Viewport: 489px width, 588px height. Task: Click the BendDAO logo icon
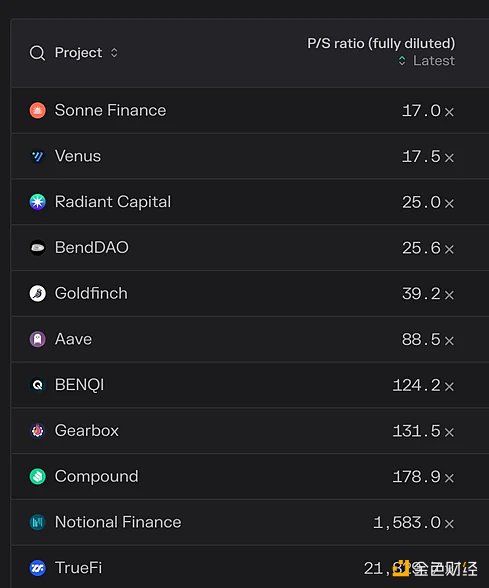tap(38, 248)
